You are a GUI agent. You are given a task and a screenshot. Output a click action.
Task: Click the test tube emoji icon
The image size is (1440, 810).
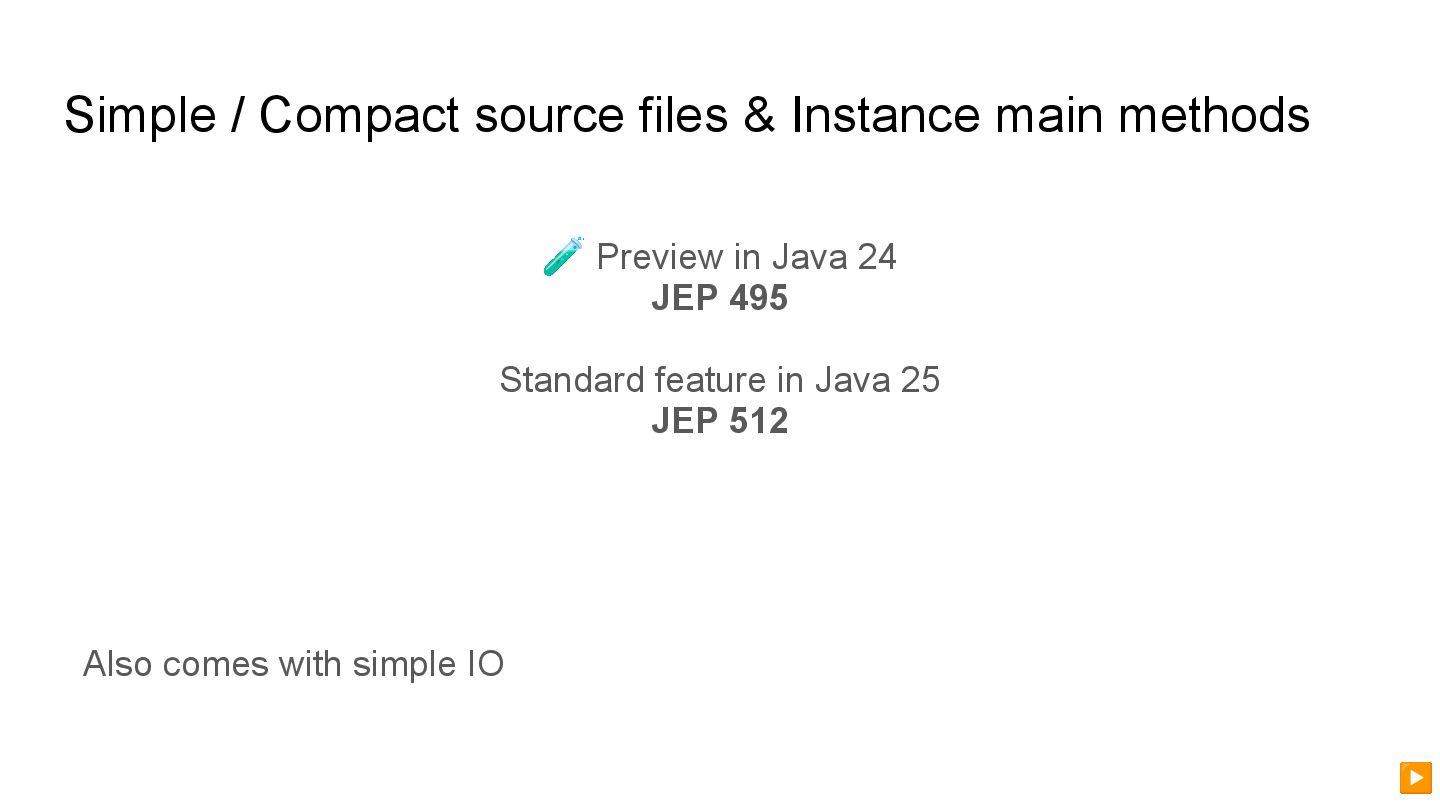564,256
